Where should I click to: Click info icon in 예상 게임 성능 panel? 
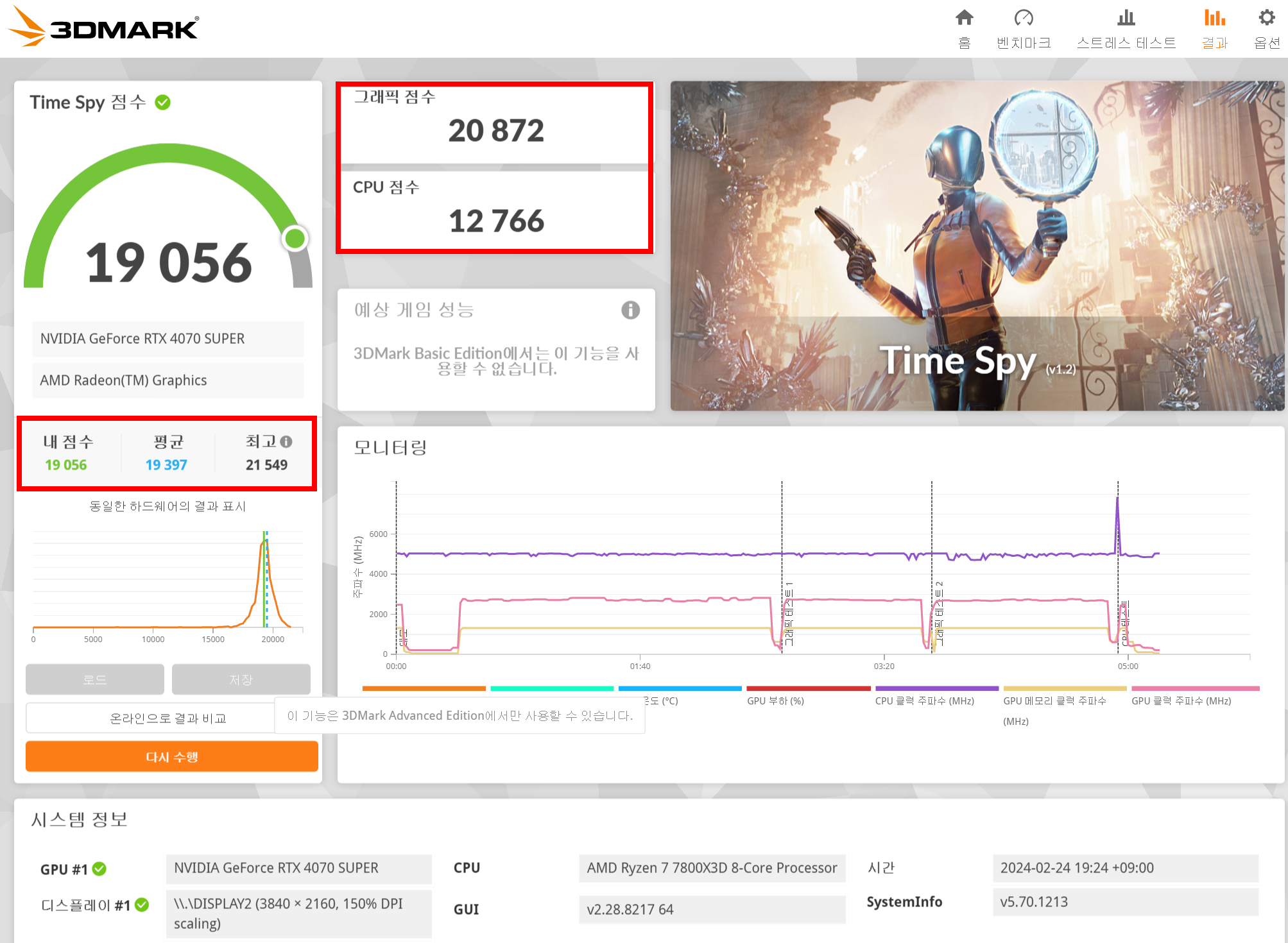point(630,310)
